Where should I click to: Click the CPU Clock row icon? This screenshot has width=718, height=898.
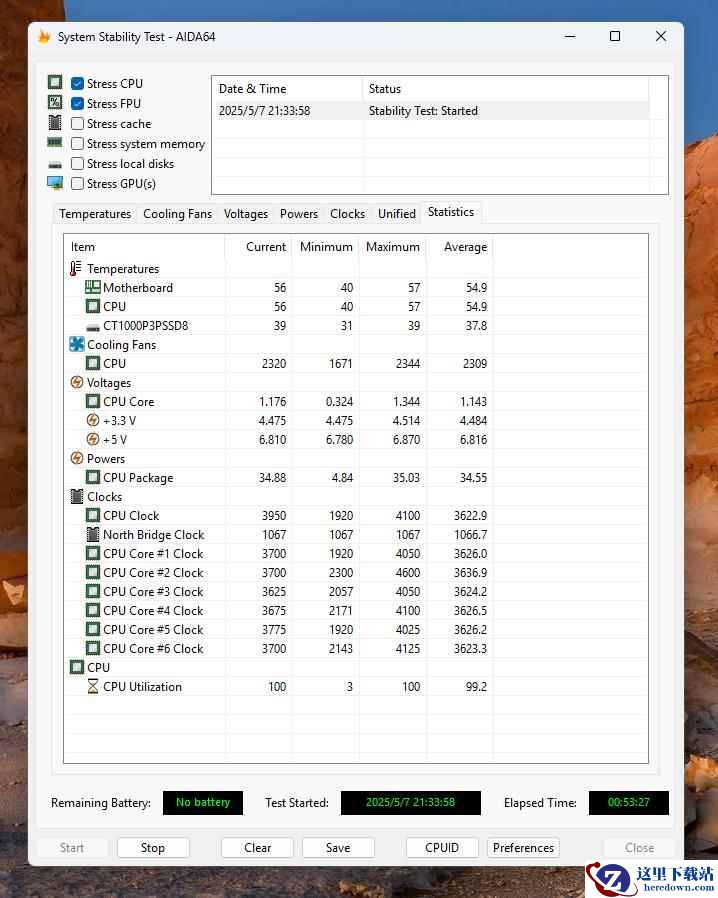tap(93, 515)
